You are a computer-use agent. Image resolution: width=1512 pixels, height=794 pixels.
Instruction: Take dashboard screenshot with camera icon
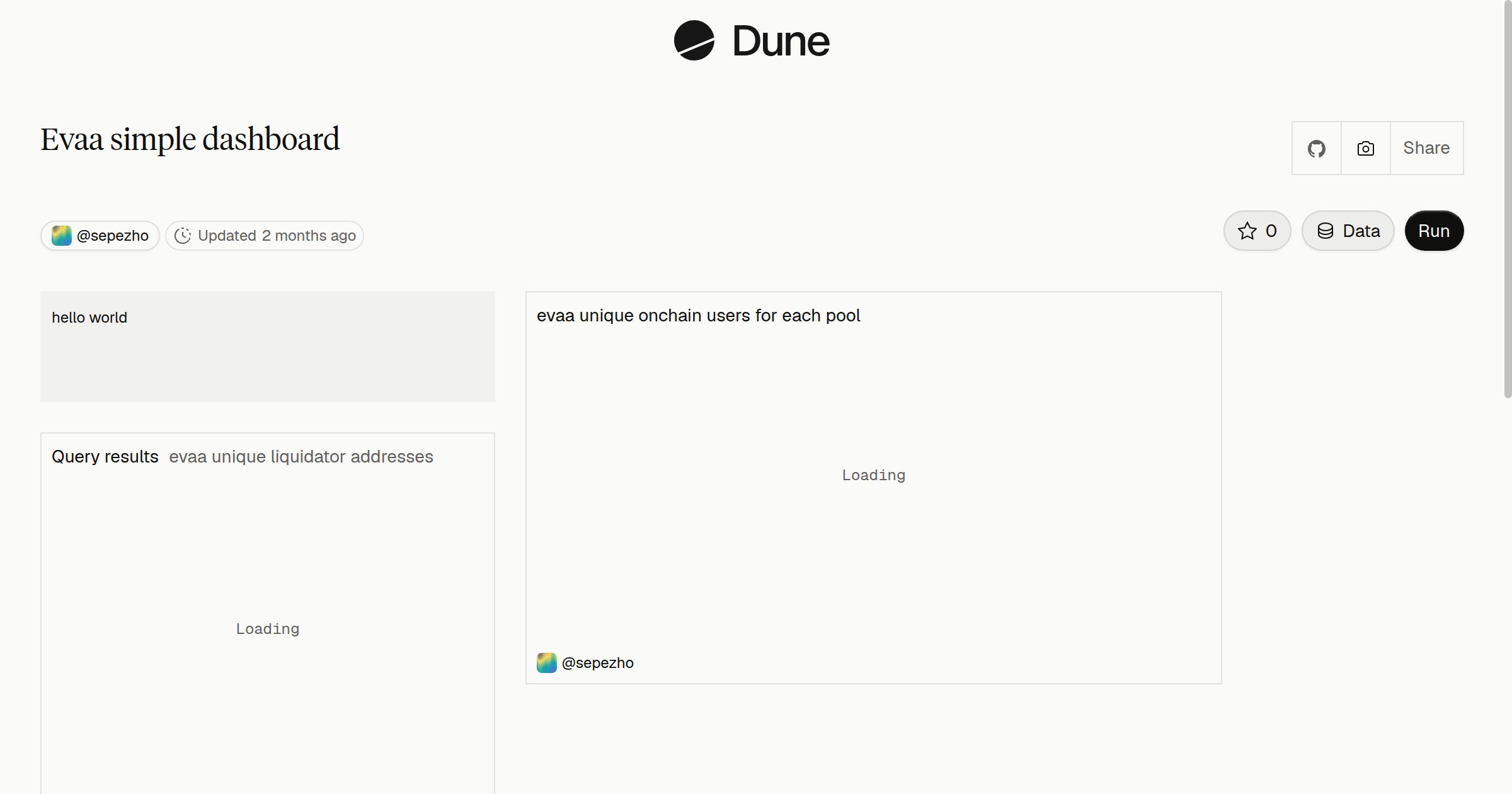coord(1365,148)
